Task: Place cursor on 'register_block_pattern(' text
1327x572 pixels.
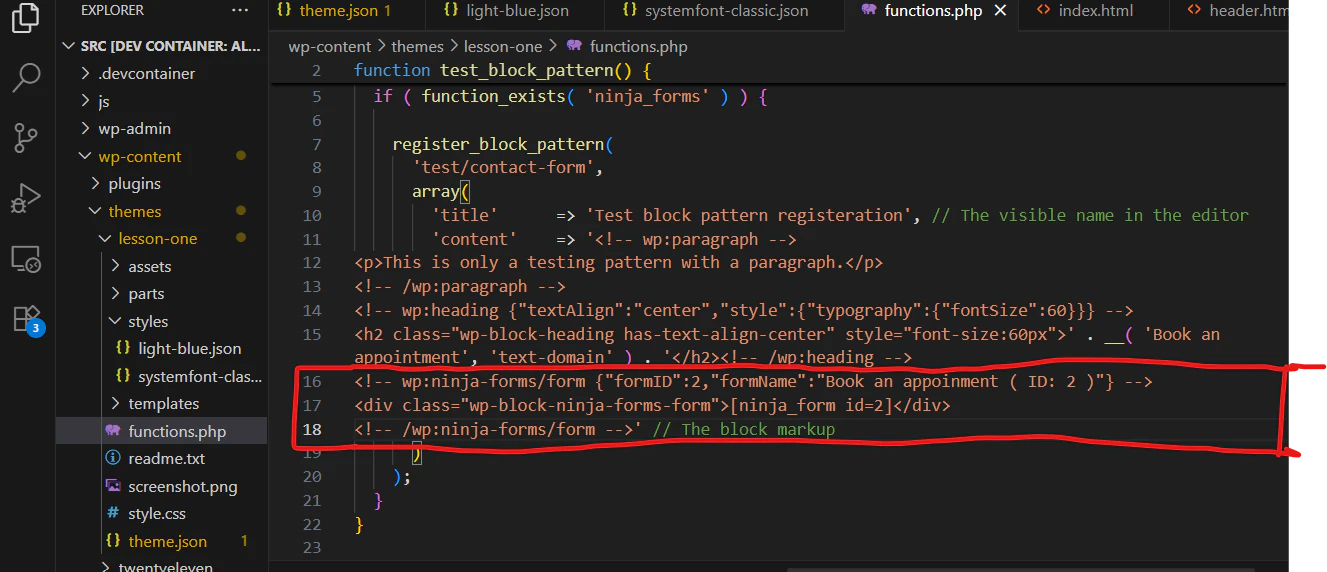Action: point(502,144)
